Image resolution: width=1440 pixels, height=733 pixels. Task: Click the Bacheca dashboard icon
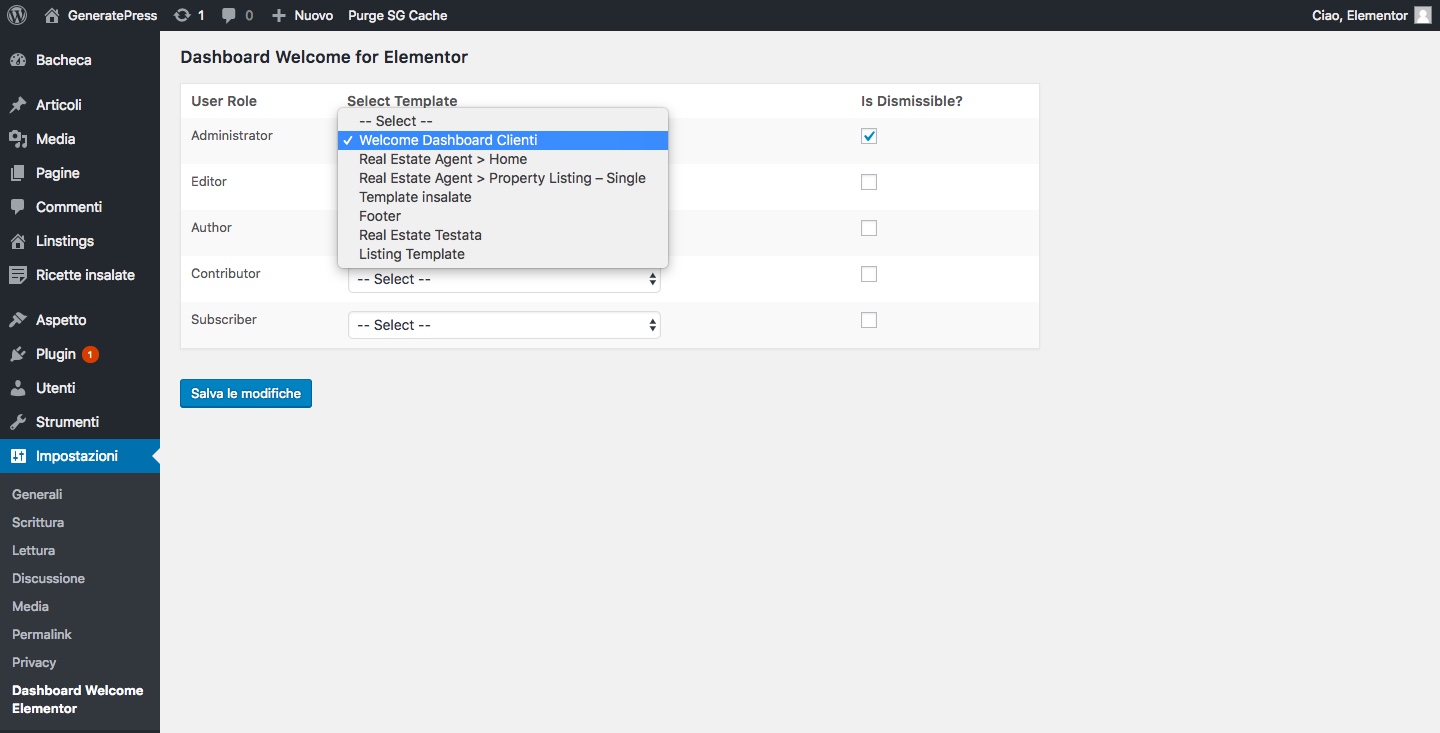click(18, 60)
